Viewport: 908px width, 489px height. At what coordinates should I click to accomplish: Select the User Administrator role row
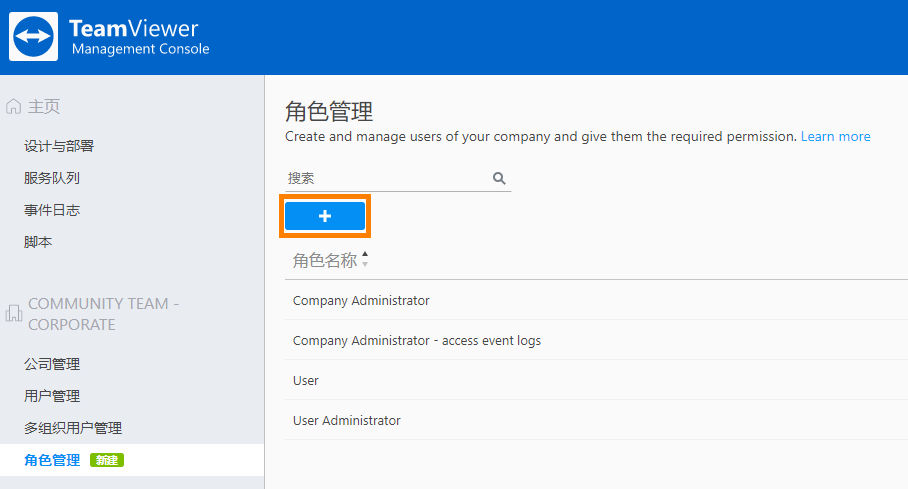coord(596,420)
